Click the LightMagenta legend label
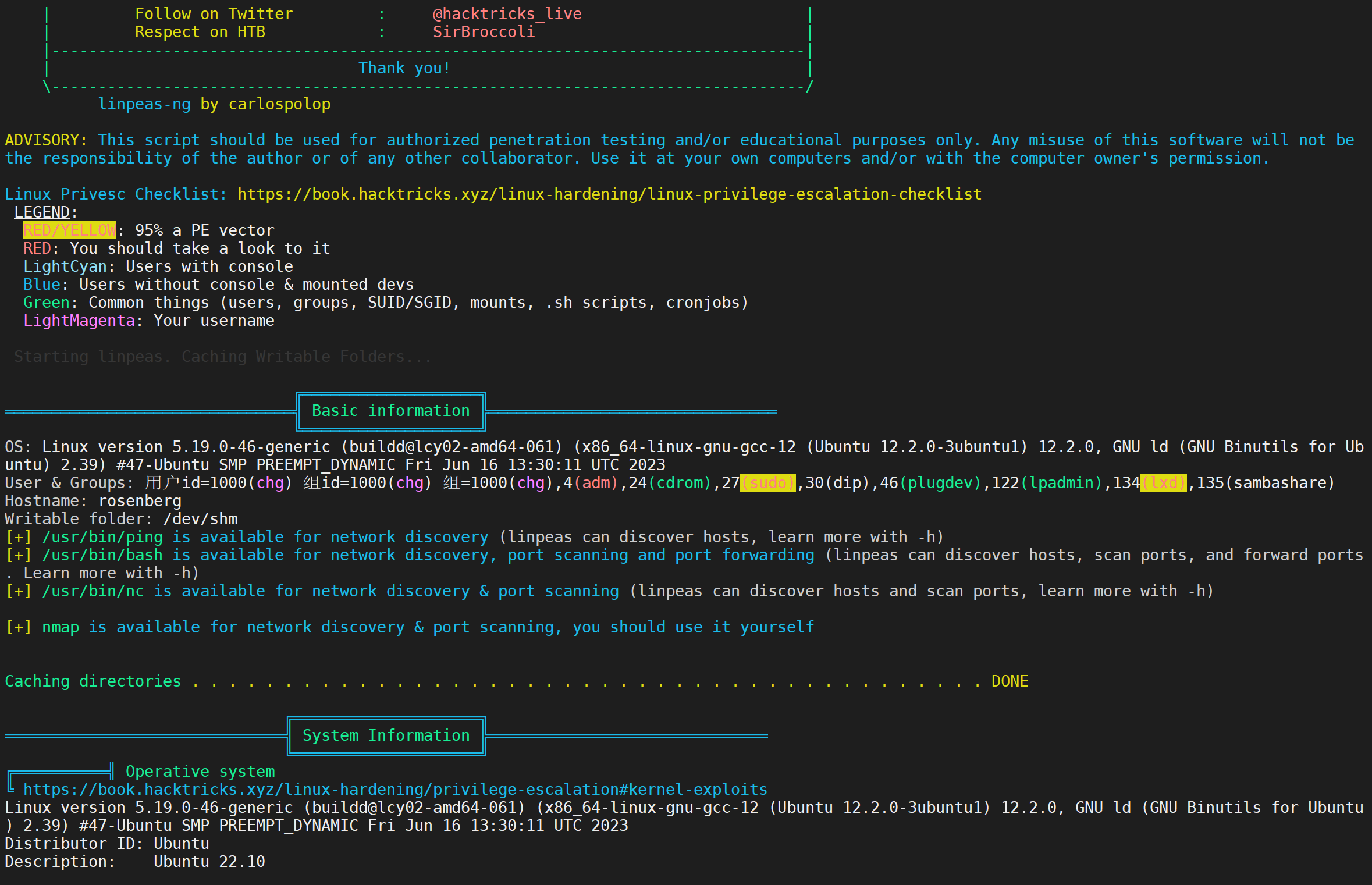This screenshot has width=1372, height=885. (x=79, y=321)
